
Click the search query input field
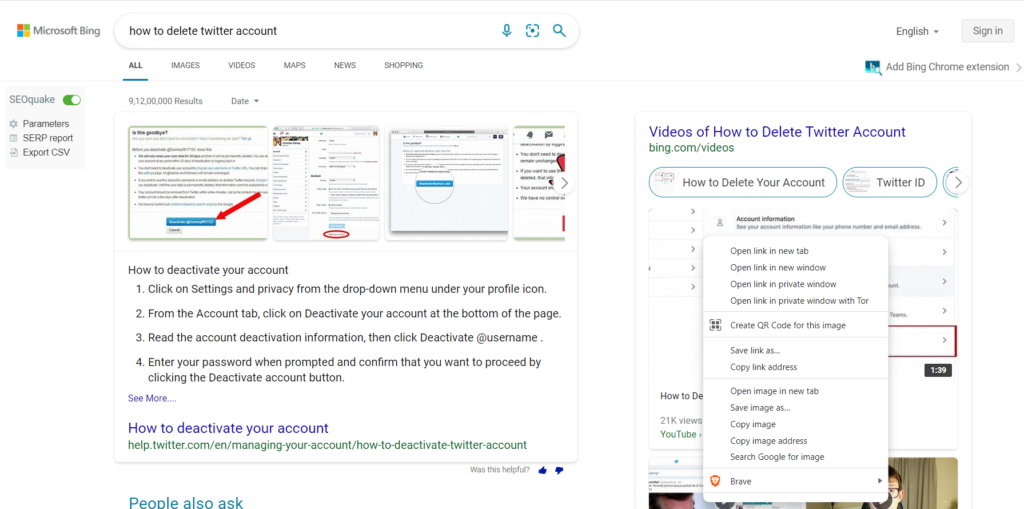[x=307, y=31]
